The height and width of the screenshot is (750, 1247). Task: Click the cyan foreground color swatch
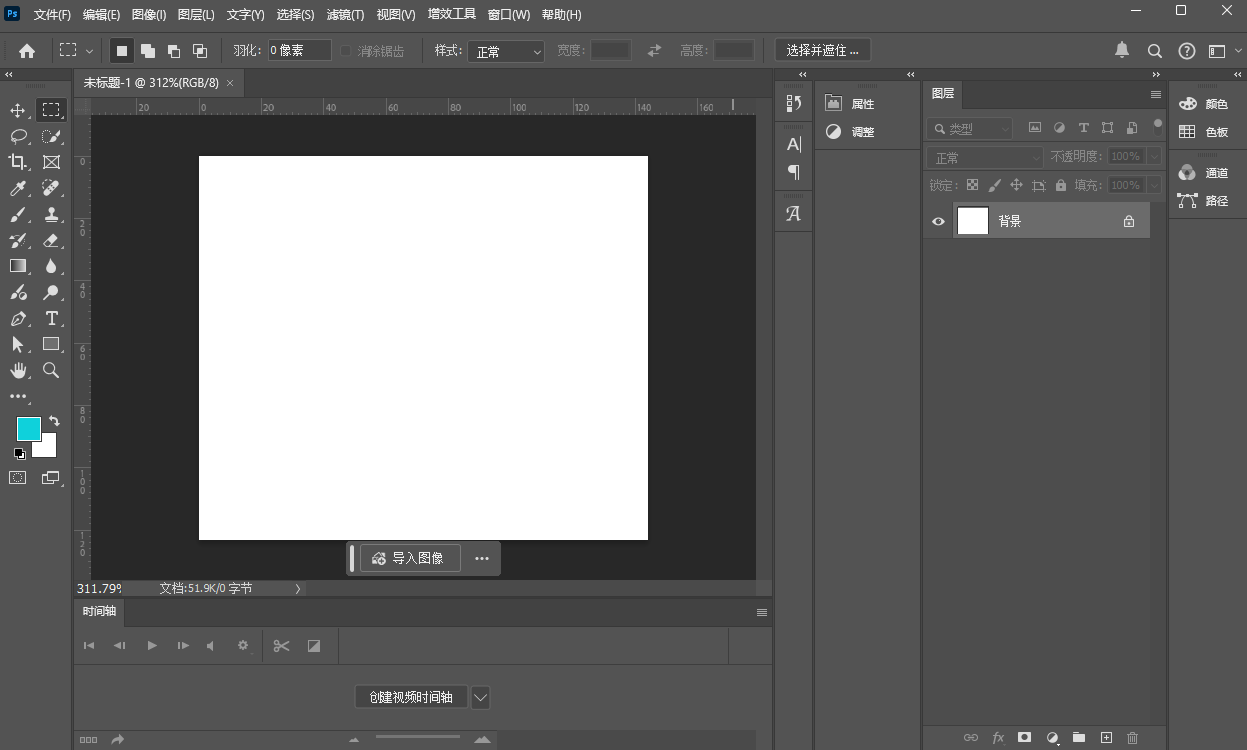[x=28, y=429]
